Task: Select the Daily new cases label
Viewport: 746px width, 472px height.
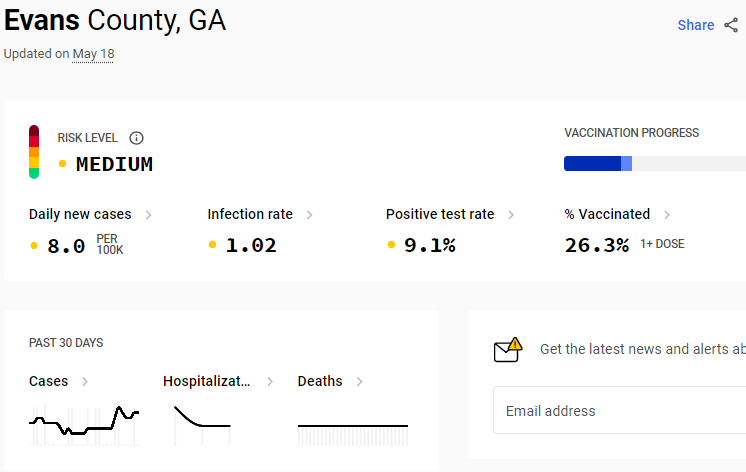Action: coord(80,215)
